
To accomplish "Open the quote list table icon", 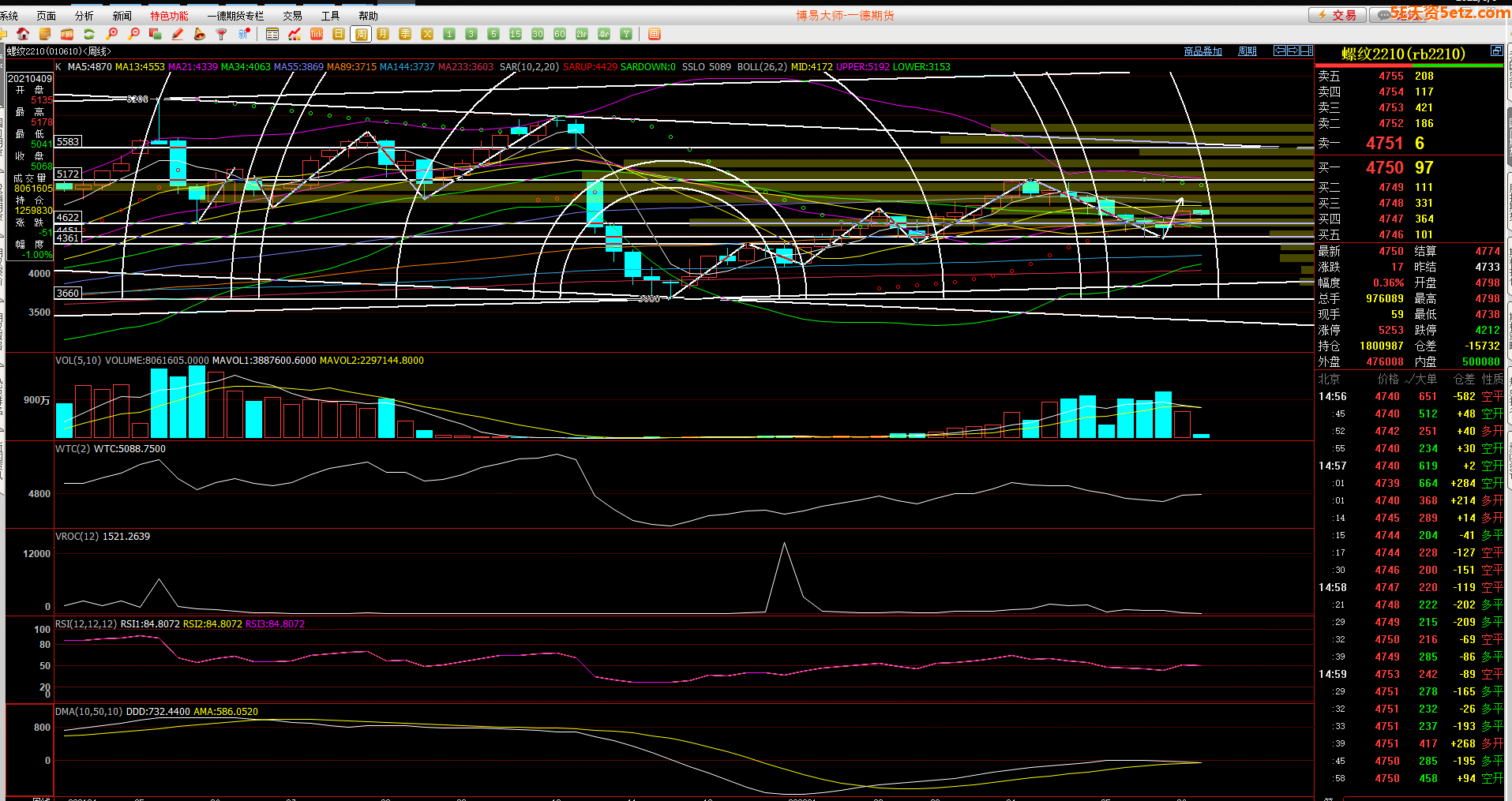I will [272, 34].
